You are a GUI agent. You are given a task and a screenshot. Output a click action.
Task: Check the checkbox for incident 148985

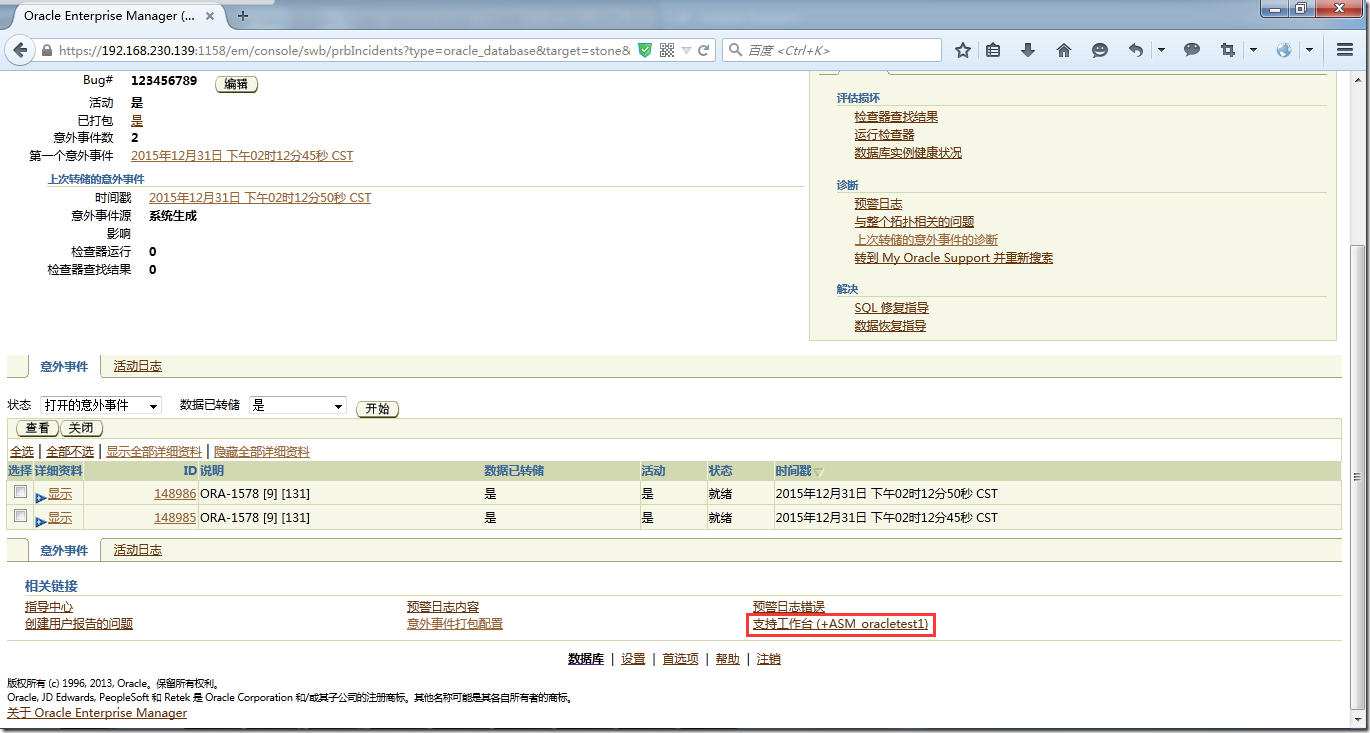point(20,516)
